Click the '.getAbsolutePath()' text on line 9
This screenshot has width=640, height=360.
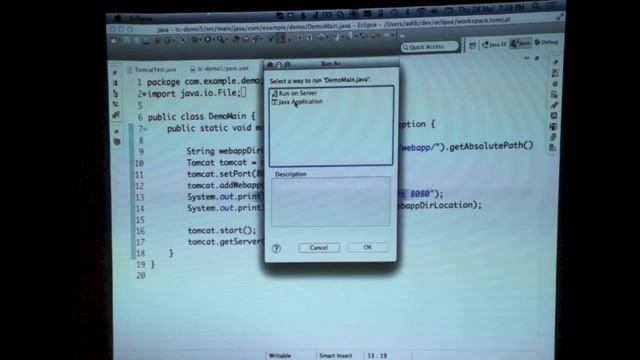point(489,146)
